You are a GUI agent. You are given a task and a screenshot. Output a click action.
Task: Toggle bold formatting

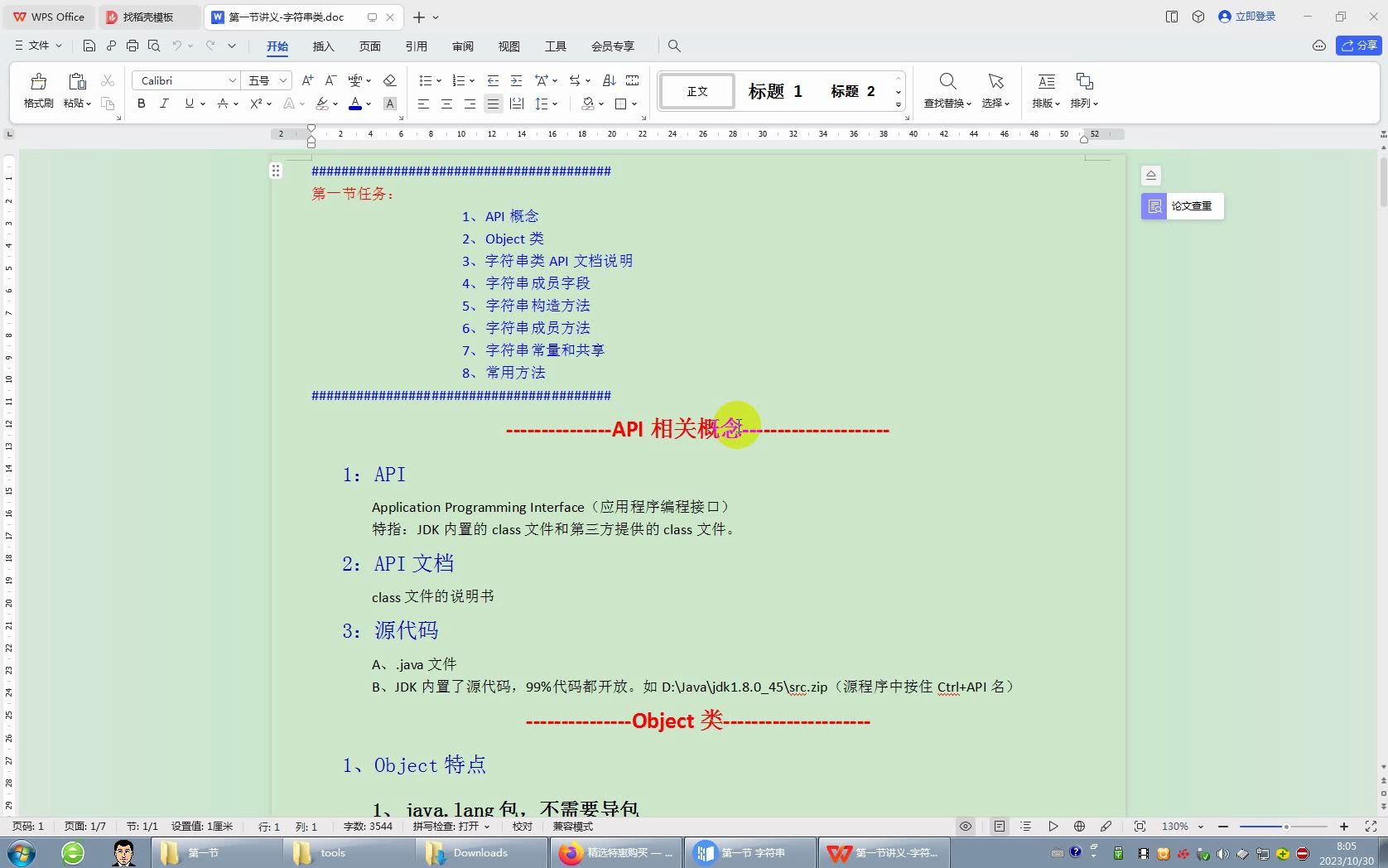point(141,104)
